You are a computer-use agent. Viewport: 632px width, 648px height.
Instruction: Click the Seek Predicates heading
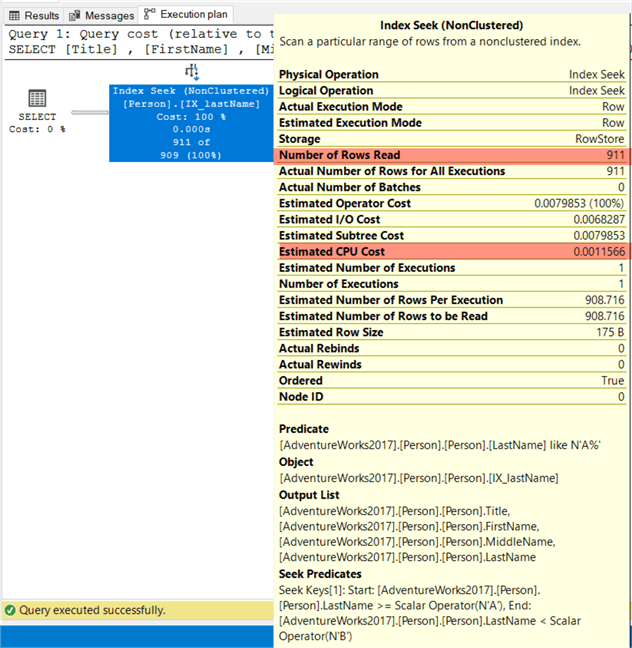(320, 574)
